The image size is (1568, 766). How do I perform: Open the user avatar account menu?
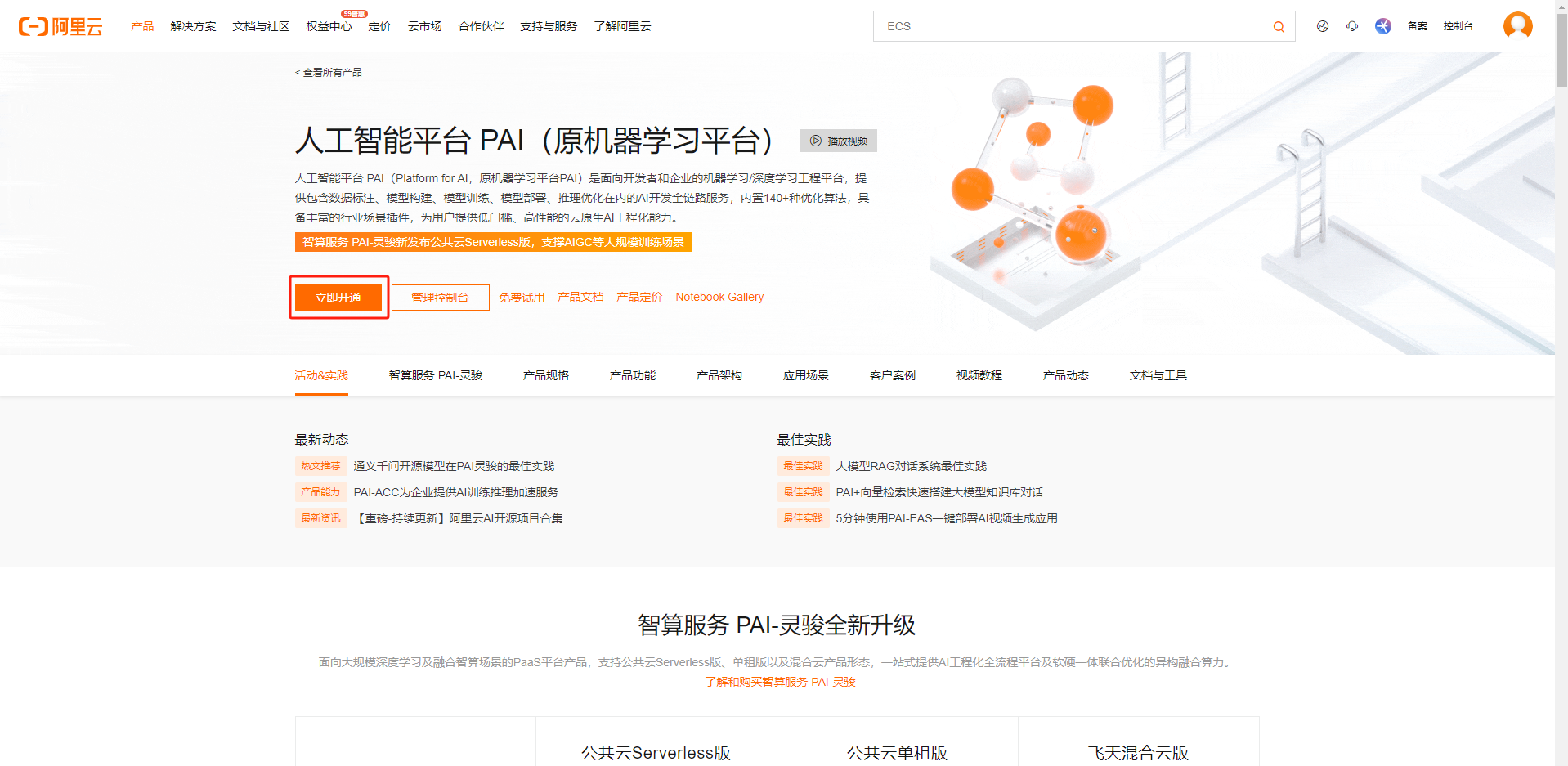pos(1518,25)
